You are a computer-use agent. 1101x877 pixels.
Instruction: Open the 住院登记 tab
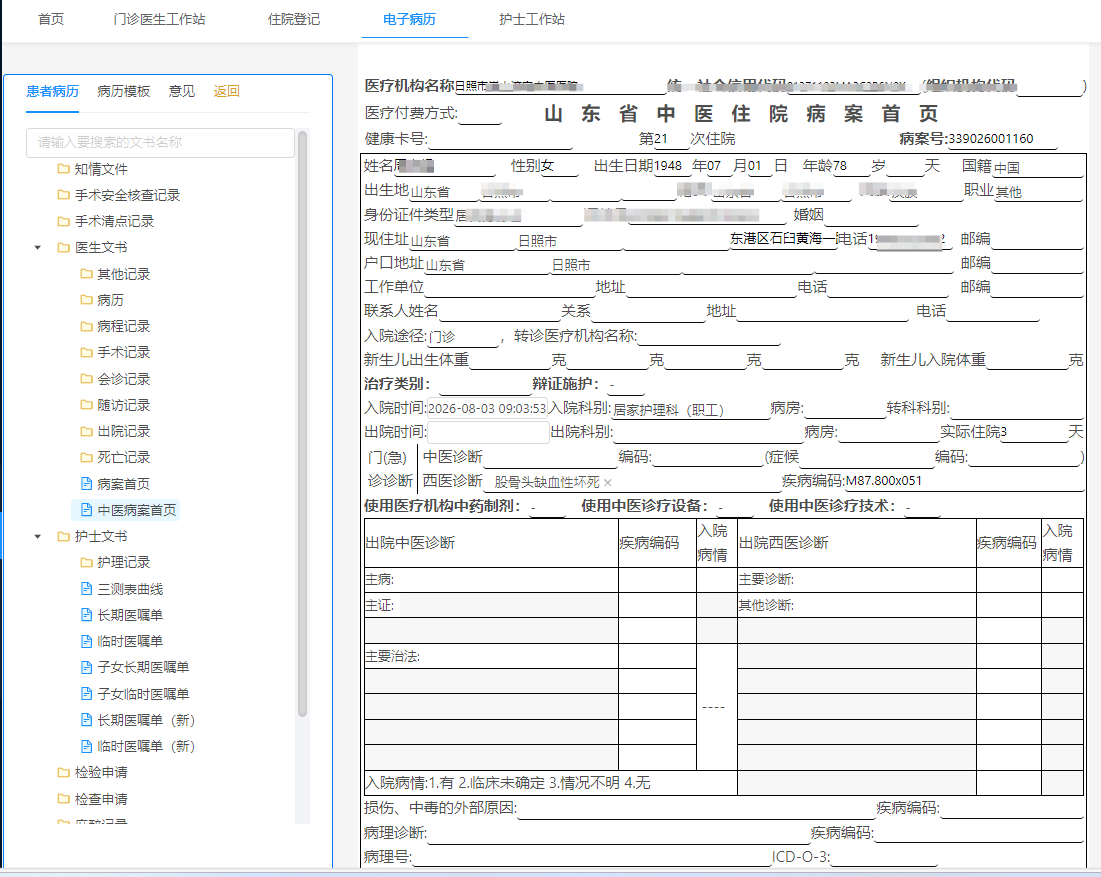pos(294,19)
